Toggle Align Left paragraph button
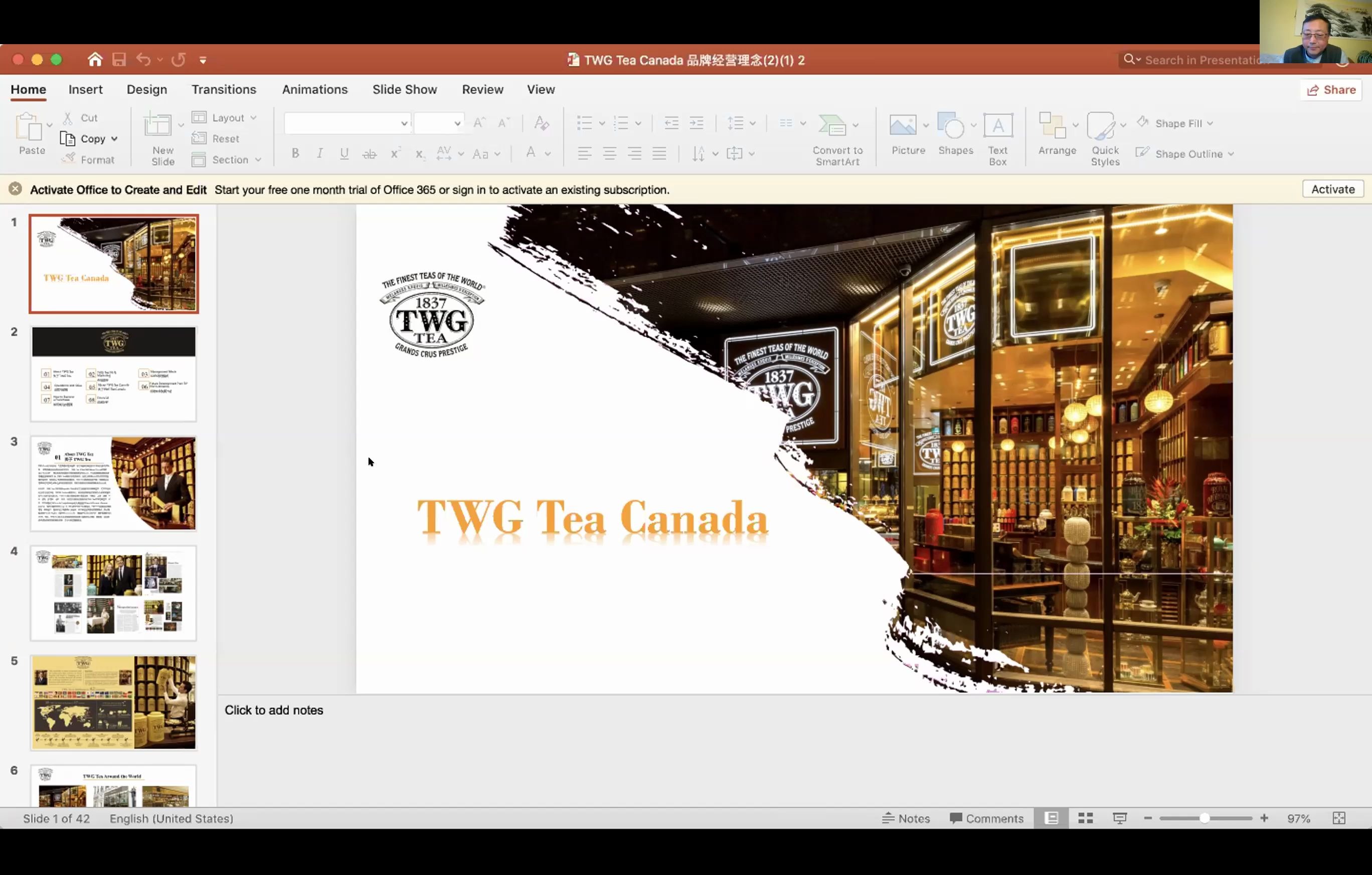Viewport: 1372px width, 875px height. (585, 154)
